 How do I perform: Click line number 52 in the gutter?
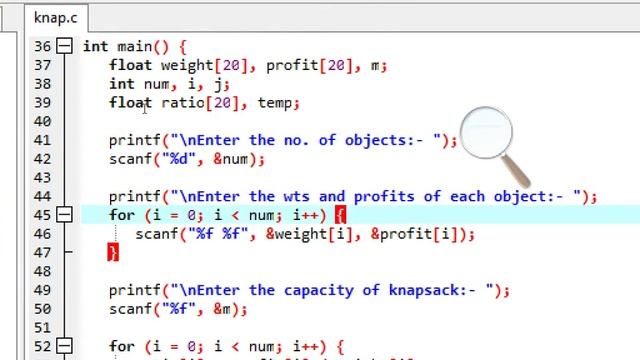click(x=42, y=347)
